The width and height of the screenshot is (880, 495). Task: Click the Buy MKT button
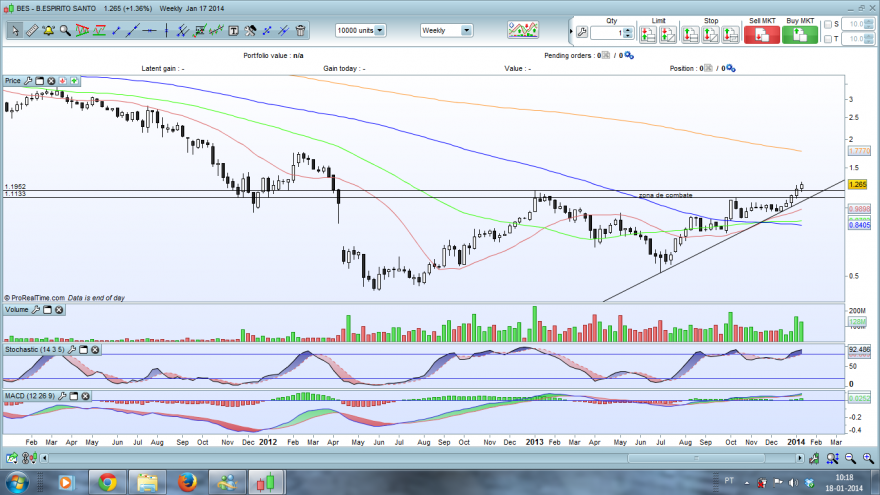tap(800, 35)
